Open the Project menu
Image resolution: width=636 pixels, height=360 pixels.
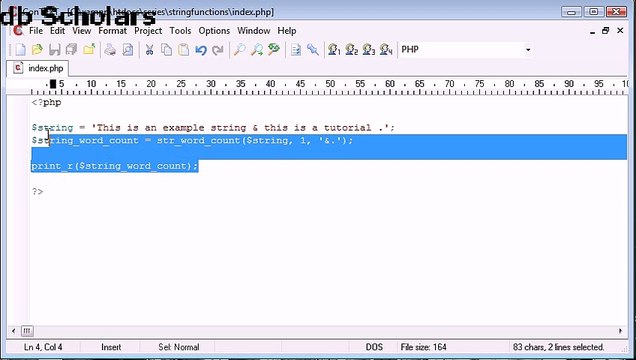[x=148, y=31]
